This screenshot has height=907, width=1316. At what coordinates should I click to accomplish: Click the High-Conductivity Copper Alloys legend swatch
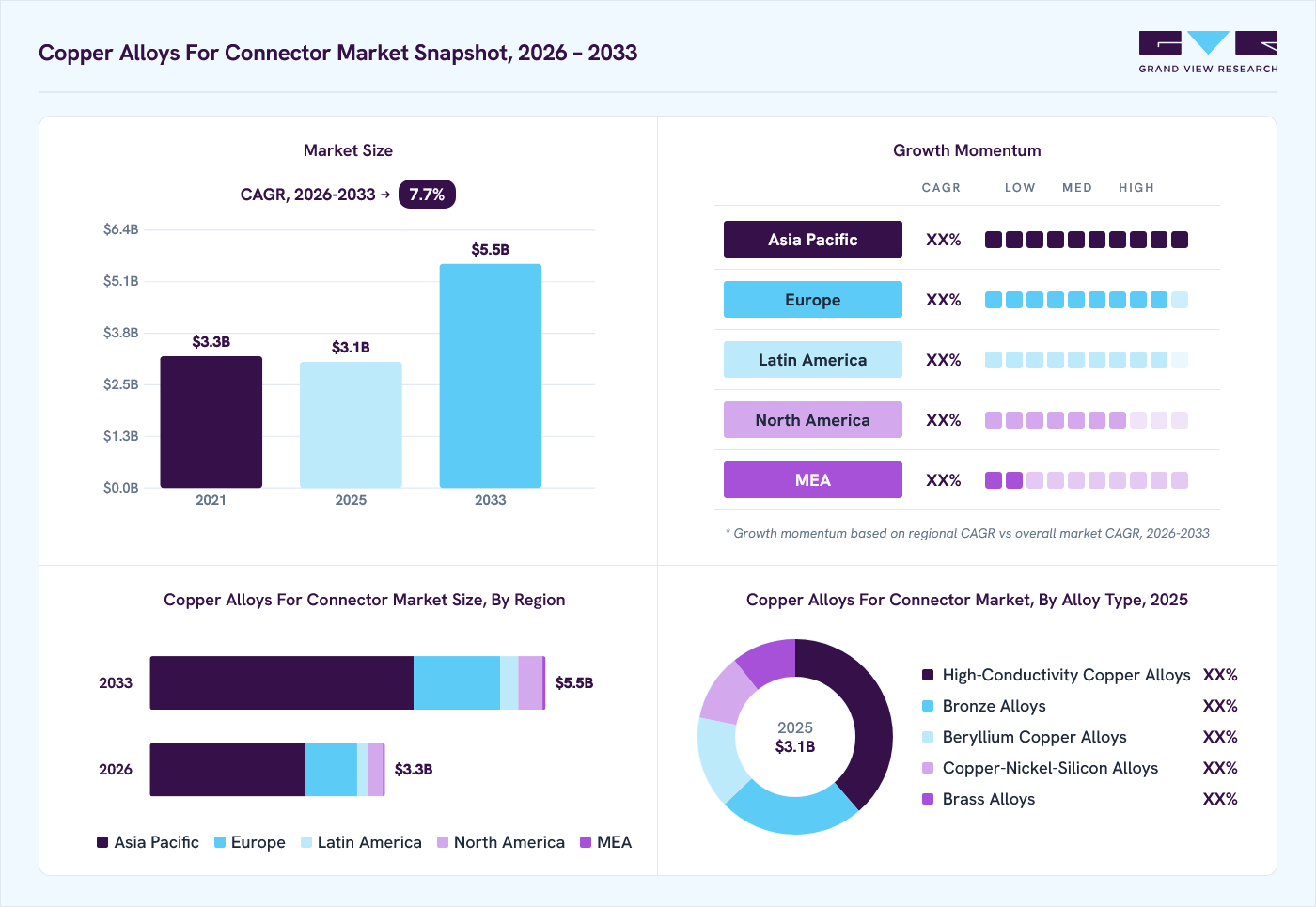[x=928, y=675]
